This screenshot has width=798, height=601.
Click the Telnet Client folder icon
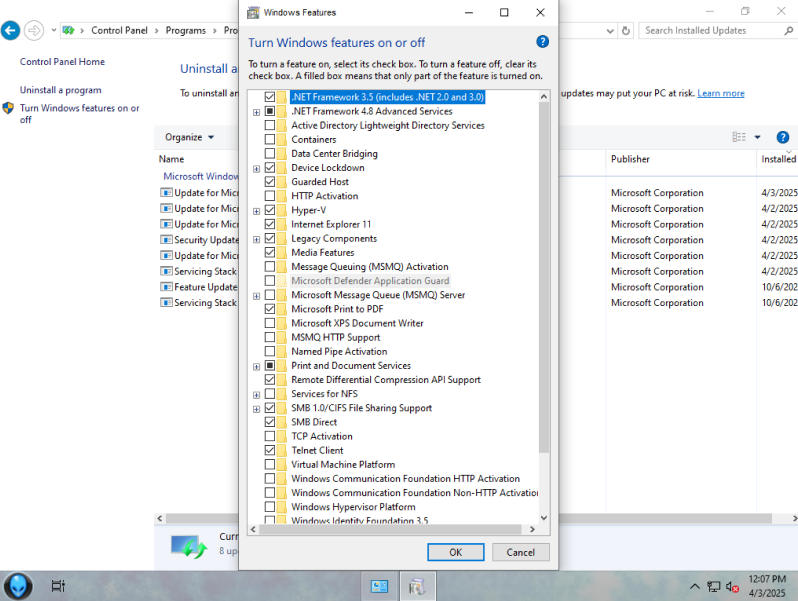[x=282, y=450]
